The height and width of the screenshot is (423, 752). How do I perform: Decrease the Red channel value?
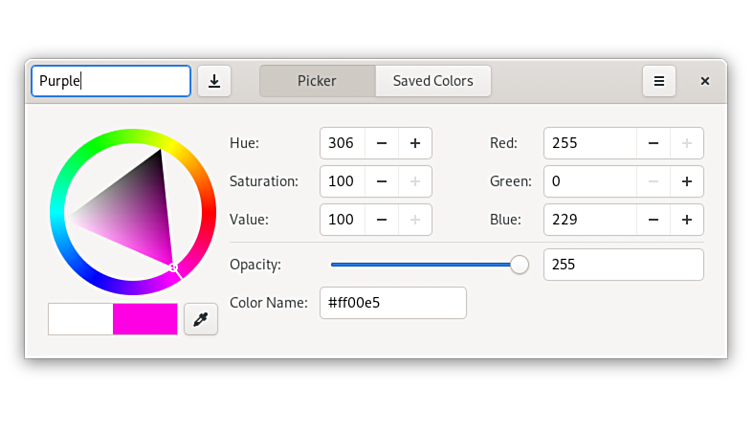tap(653, 143)
